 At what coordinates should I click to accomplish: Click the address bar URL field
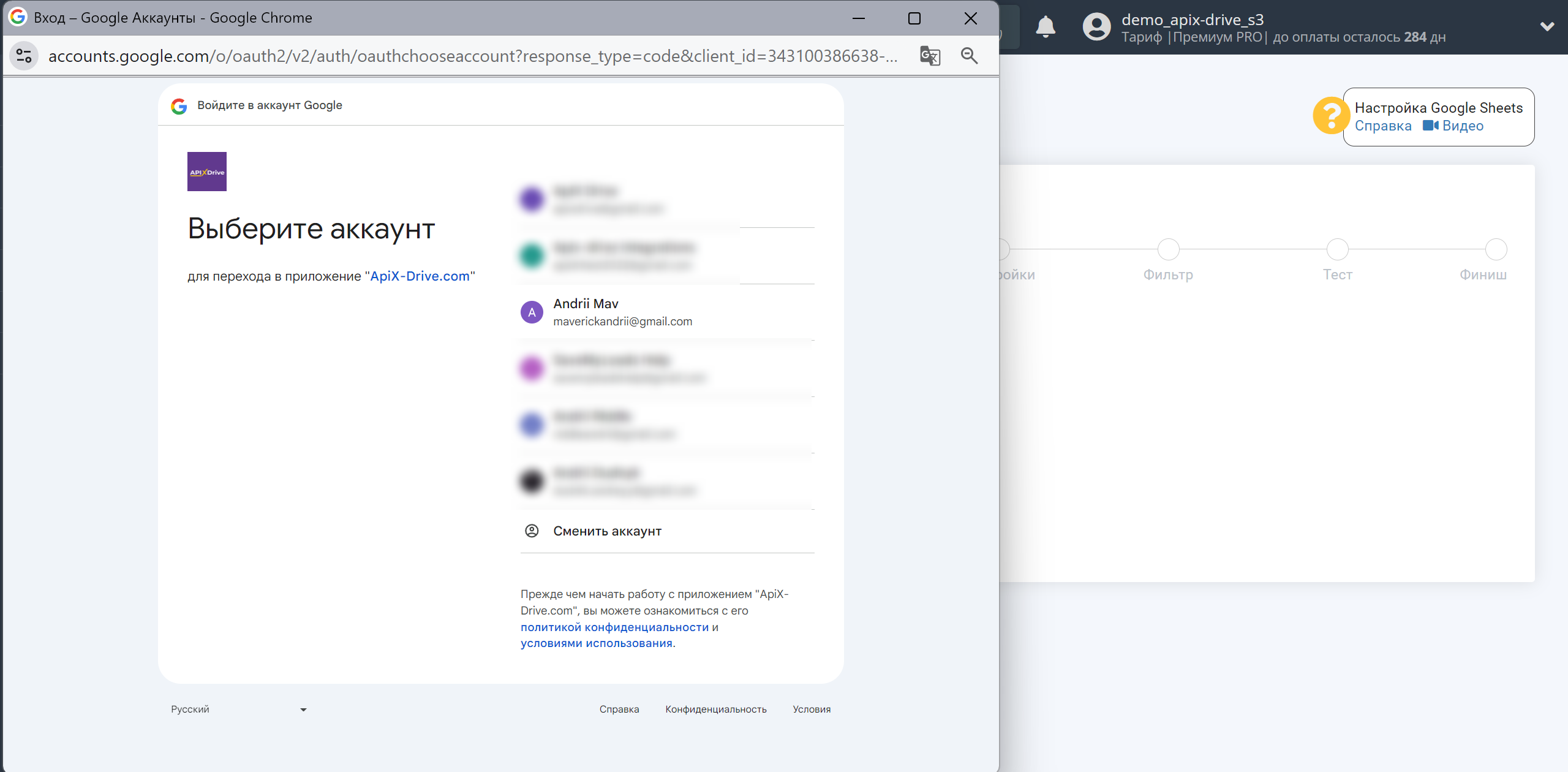point(473,56)
